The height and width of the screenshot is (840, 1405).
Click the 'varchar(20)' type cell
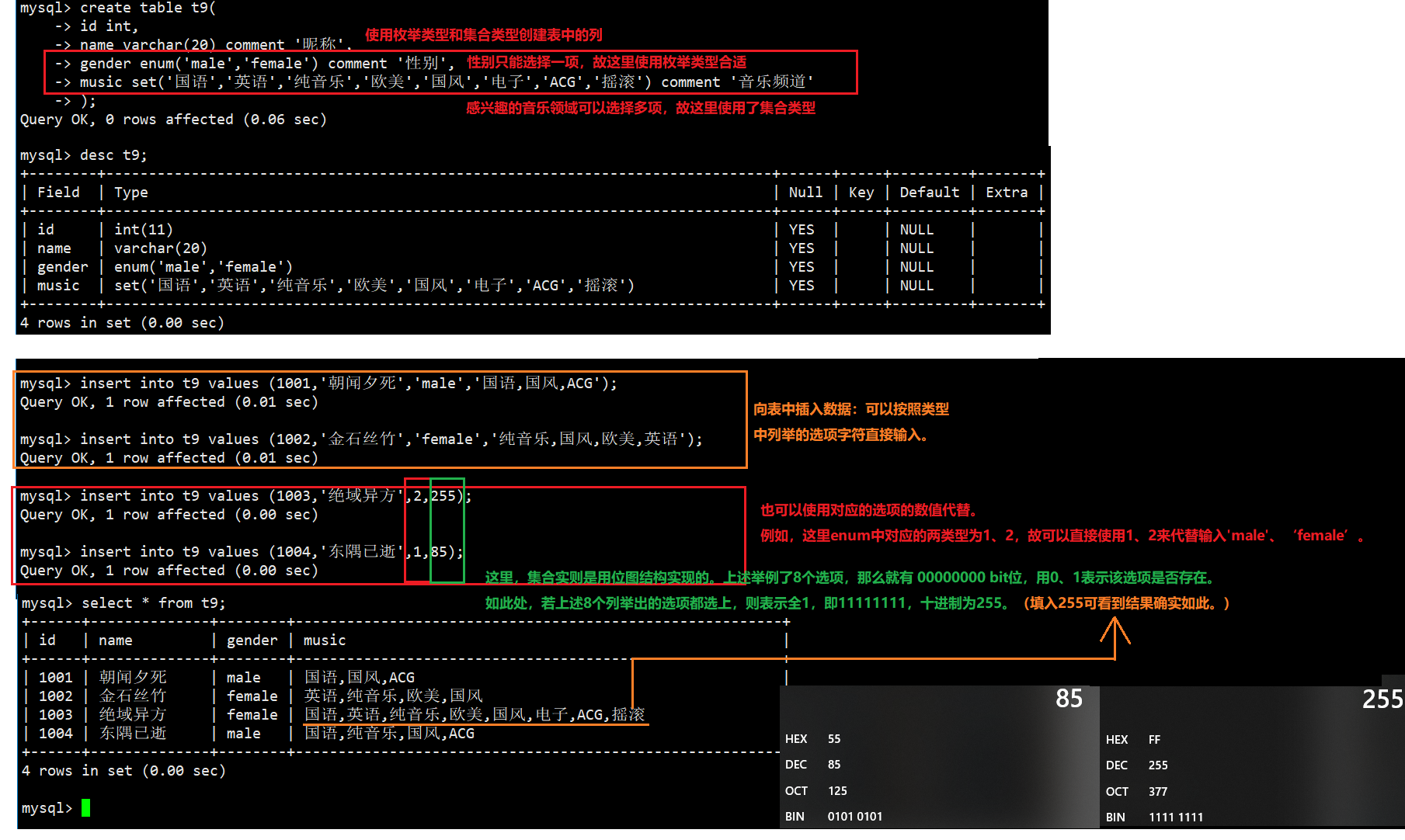click(x=161, y=248)
